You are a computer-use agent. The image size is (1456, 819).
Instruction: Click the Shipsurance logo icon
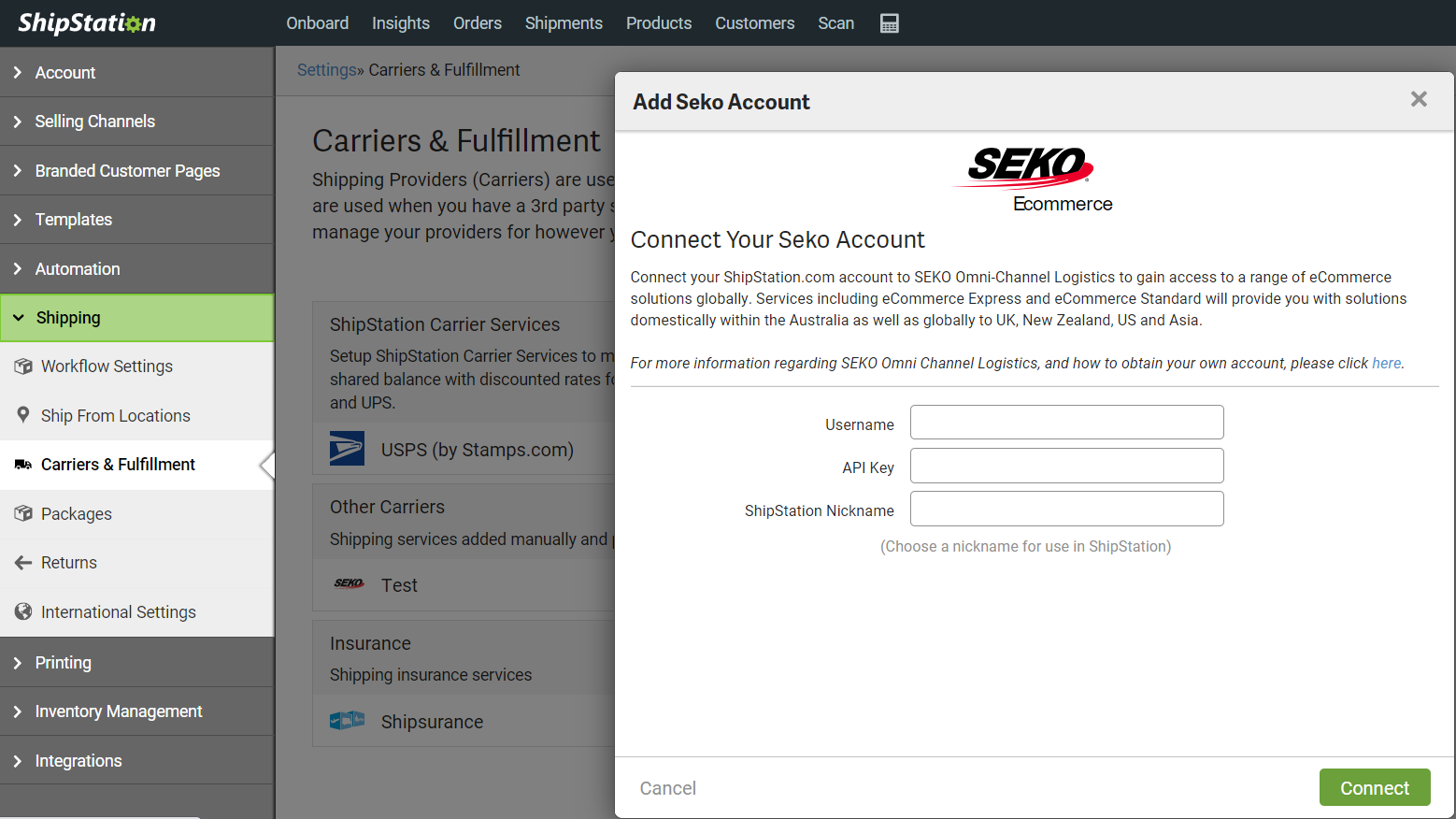pos(347,721)
